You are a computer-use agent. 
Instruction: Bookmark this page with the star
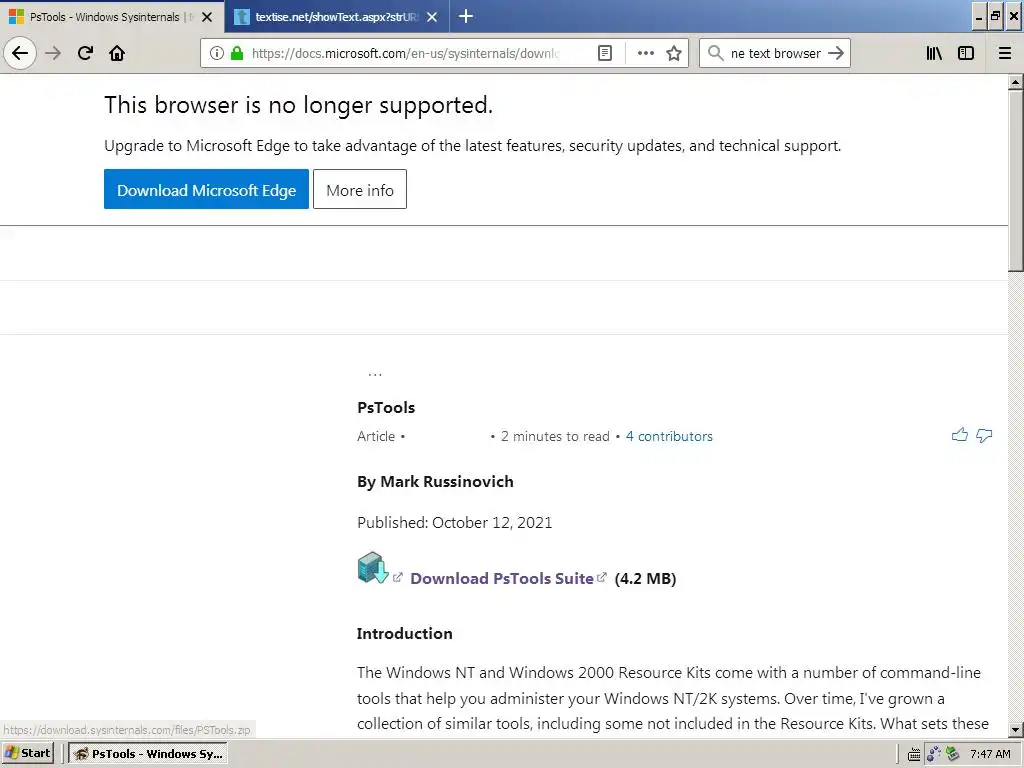674,53
